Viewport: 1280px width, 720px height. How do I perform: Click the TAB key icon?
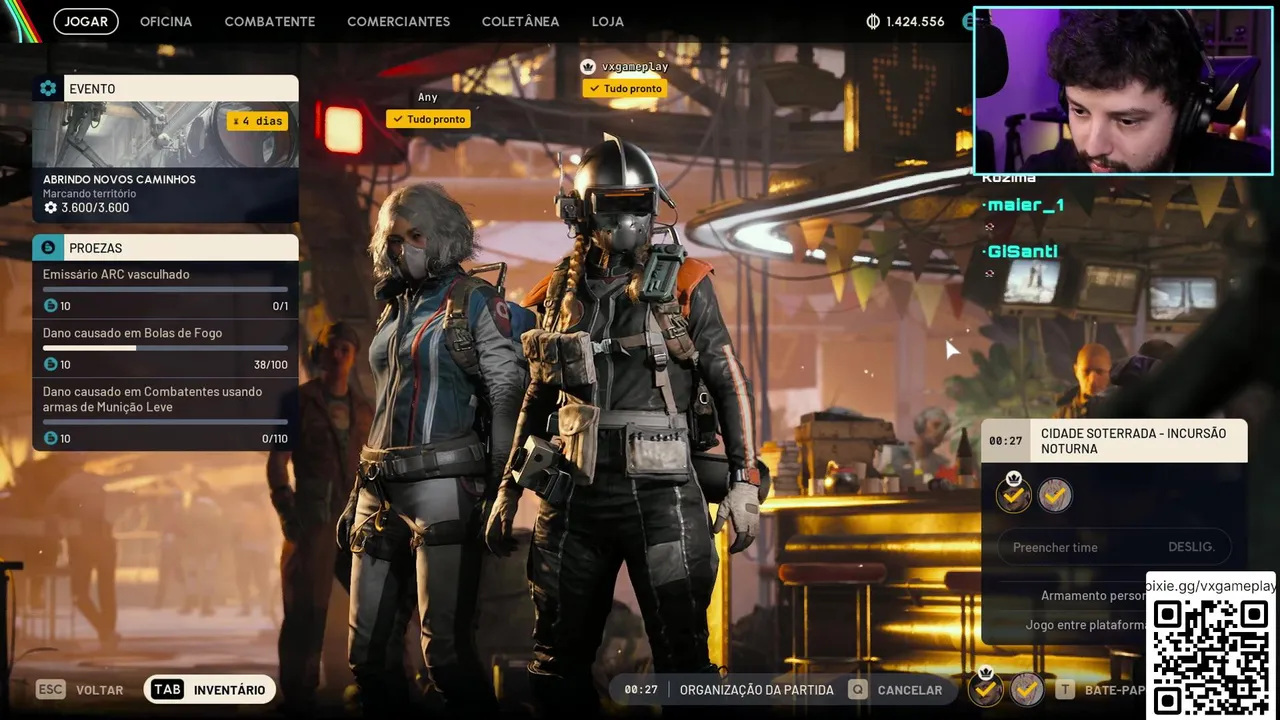(x=167, y=689)
